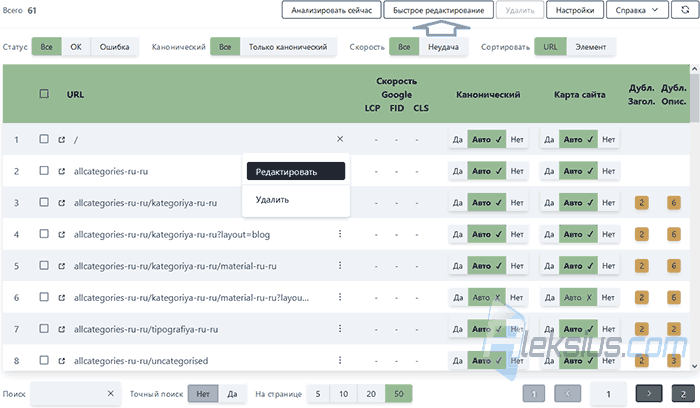Open three-dot menu for material-ru-ru row 5
Screen dimensions: 700x408
pyautogui.click(x=340, y=266)
